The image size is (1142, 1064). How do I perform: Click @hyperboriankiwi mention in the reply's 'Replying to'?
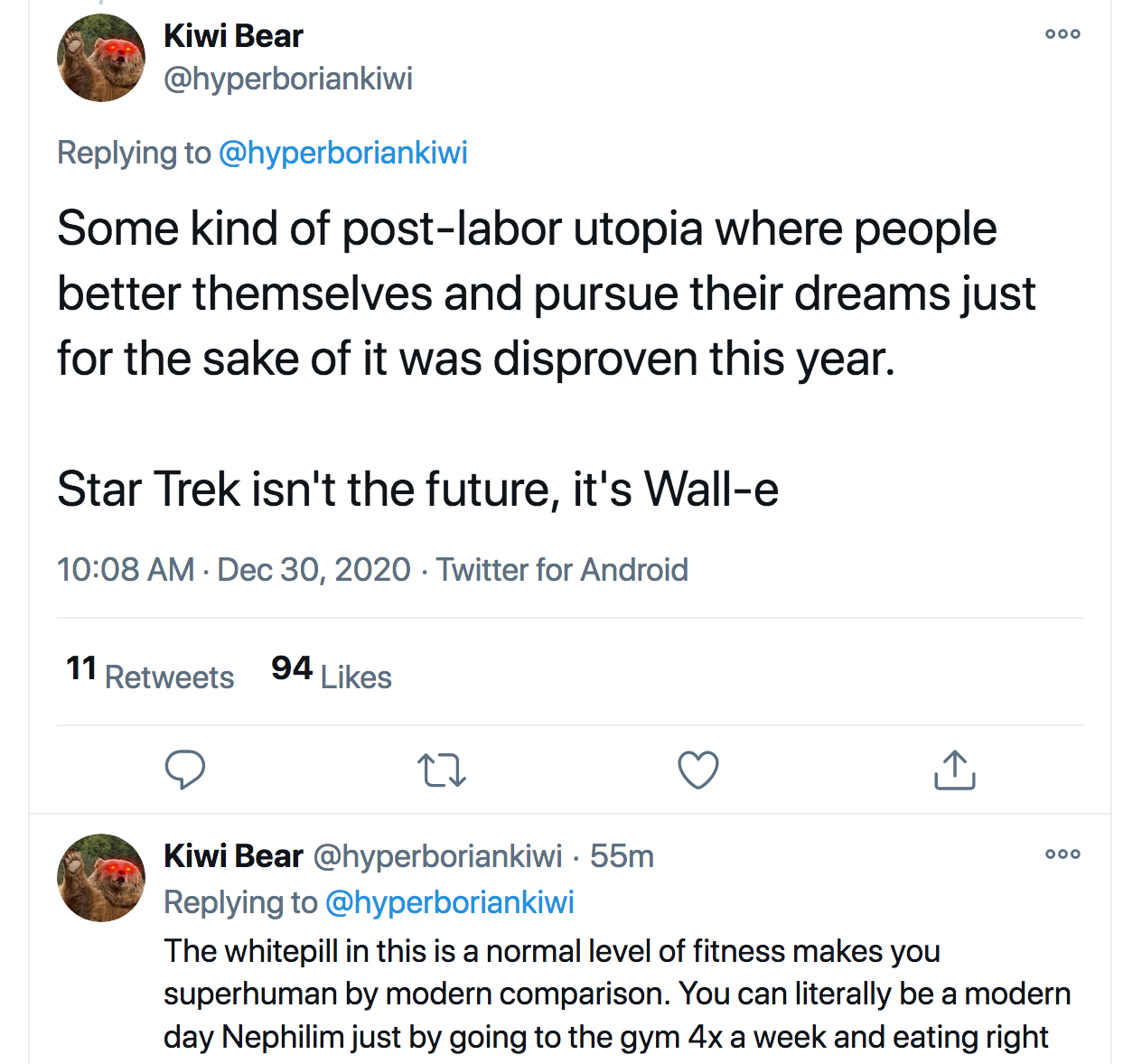[x=449, y=902]
